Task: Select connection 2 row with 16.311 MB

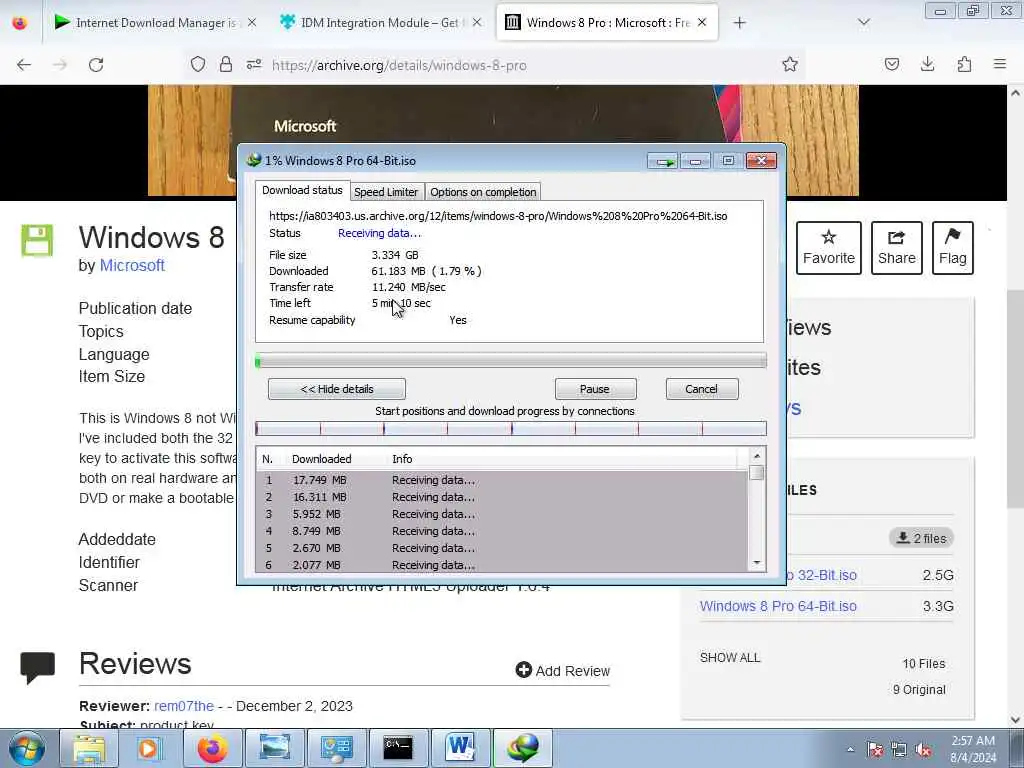Action: [x=502, y=497]
